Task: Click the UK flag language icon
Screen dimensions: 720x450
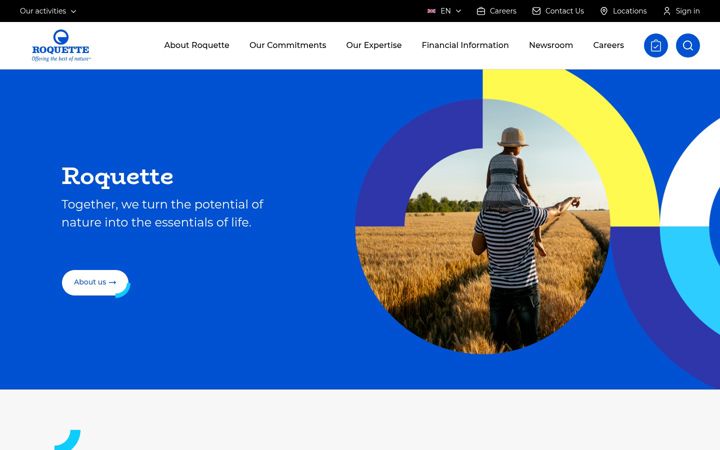Action: (x=431, y=11)
